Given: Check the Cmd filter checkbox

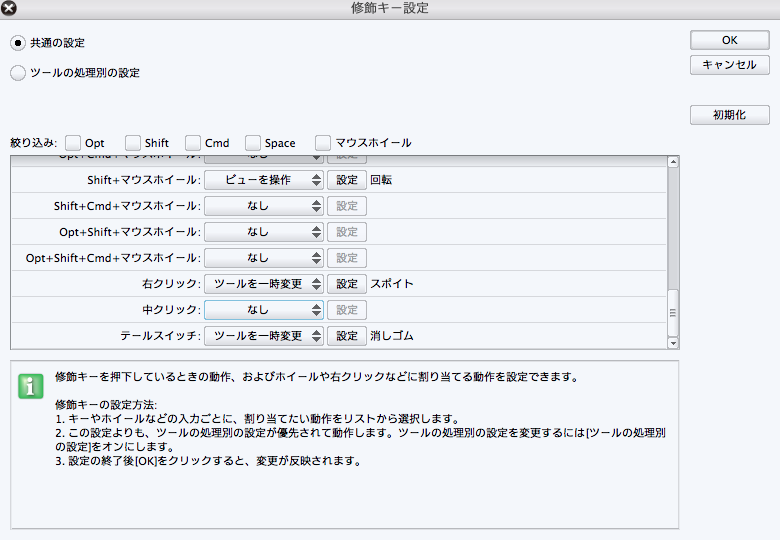Looking at the screenshot, I should coord(193,143).
